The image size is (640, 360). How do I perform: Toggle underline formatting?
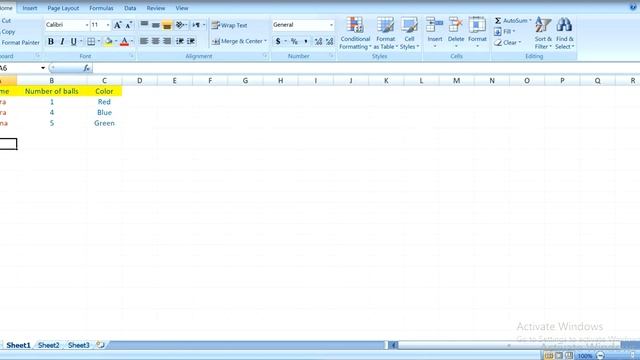(73, 41)
